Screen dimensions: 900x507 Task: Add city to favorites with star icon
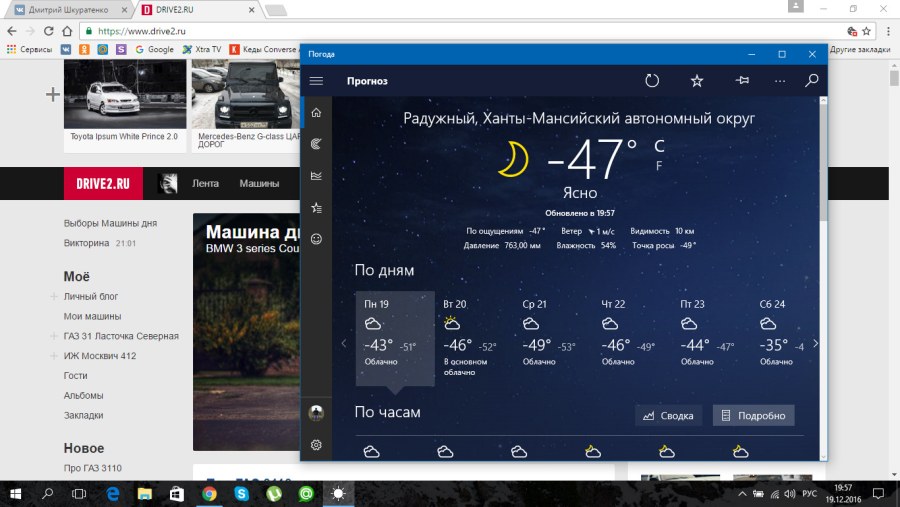pos(697,81)
